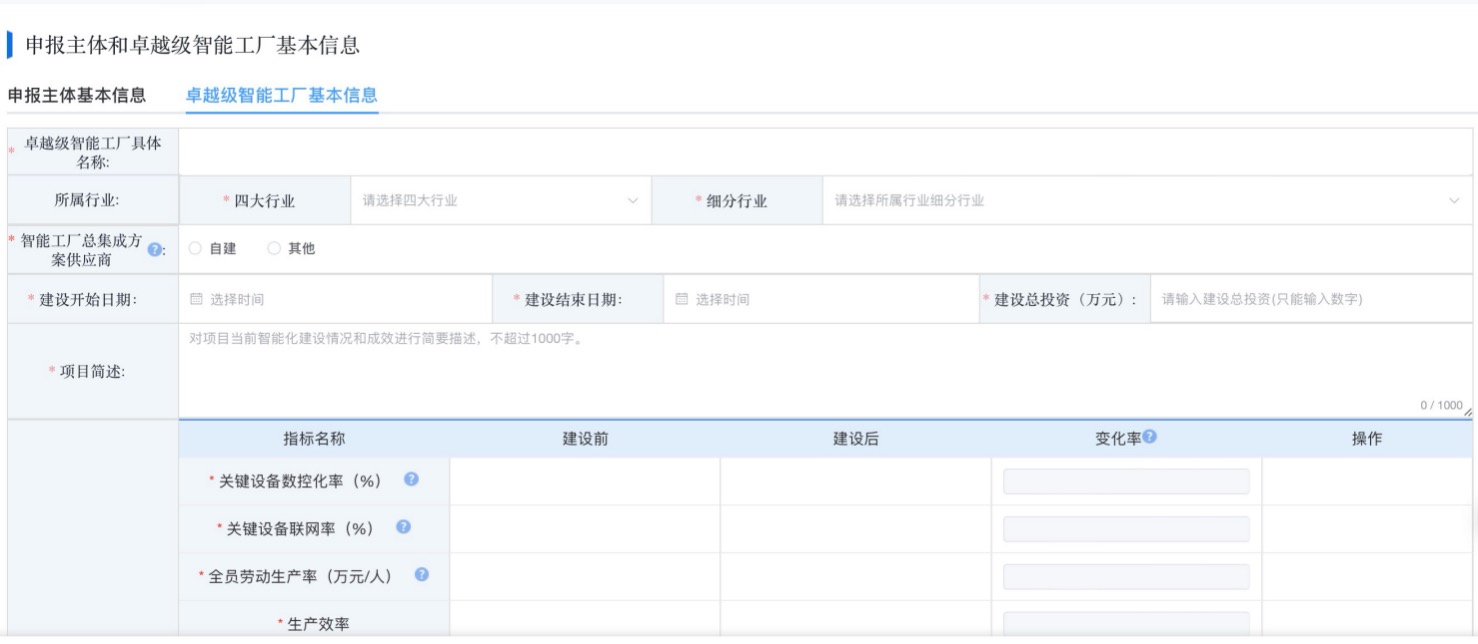Click 建设后 cell for 关键设备数控化率

(x=856, y=481)
